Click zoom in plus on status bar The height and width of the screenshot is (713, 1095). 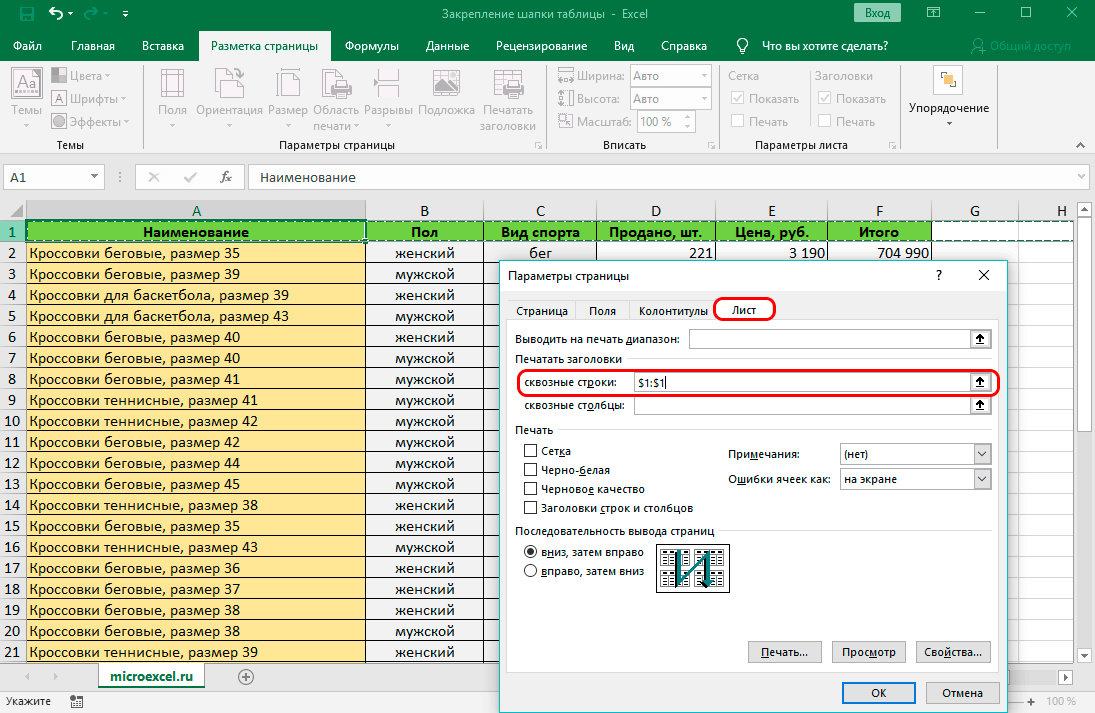click(x=1031, y=701)
